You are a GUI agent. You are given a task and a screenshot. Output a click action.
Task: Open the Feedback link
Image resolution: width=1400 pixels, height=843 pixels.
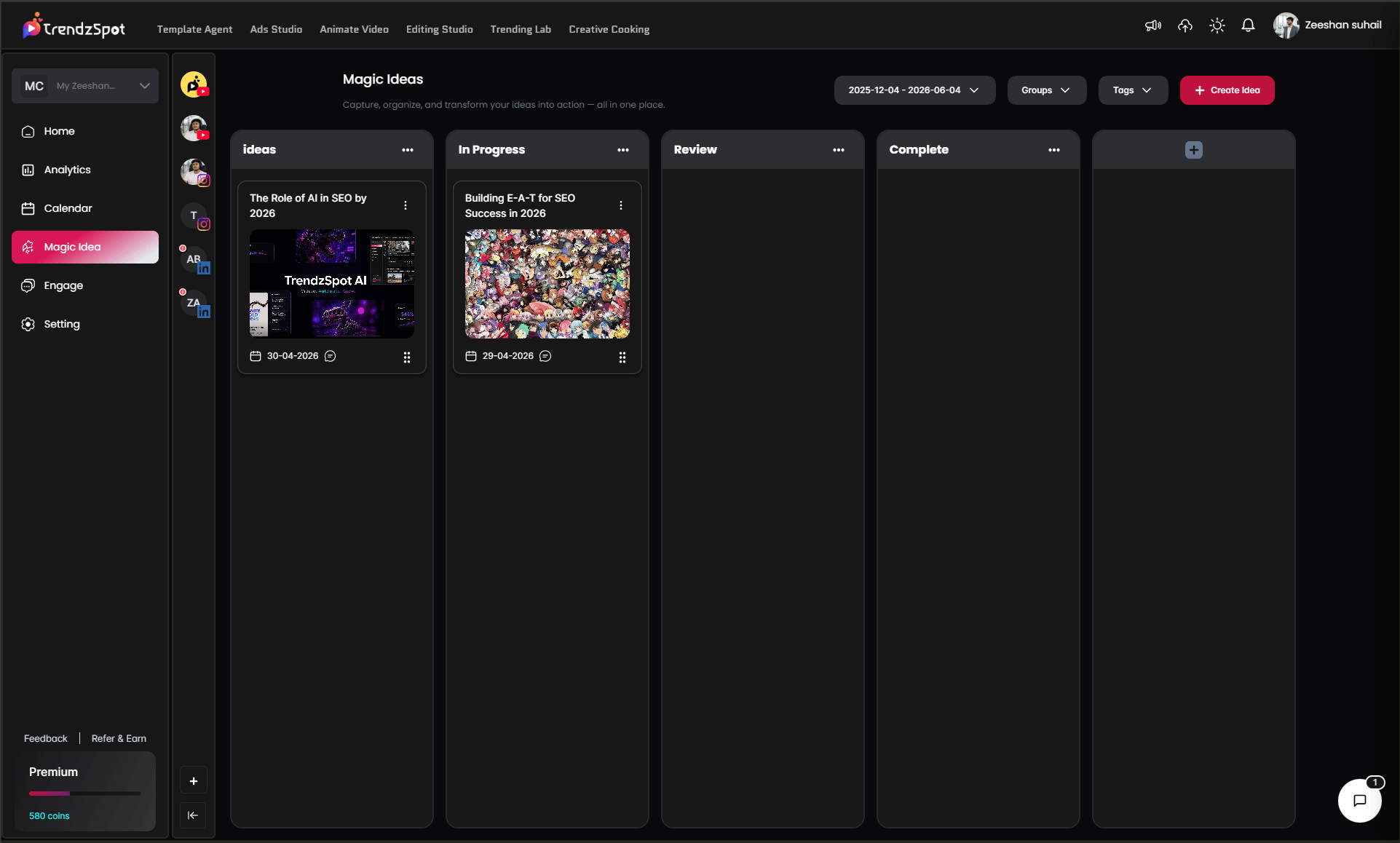point(45,738)
